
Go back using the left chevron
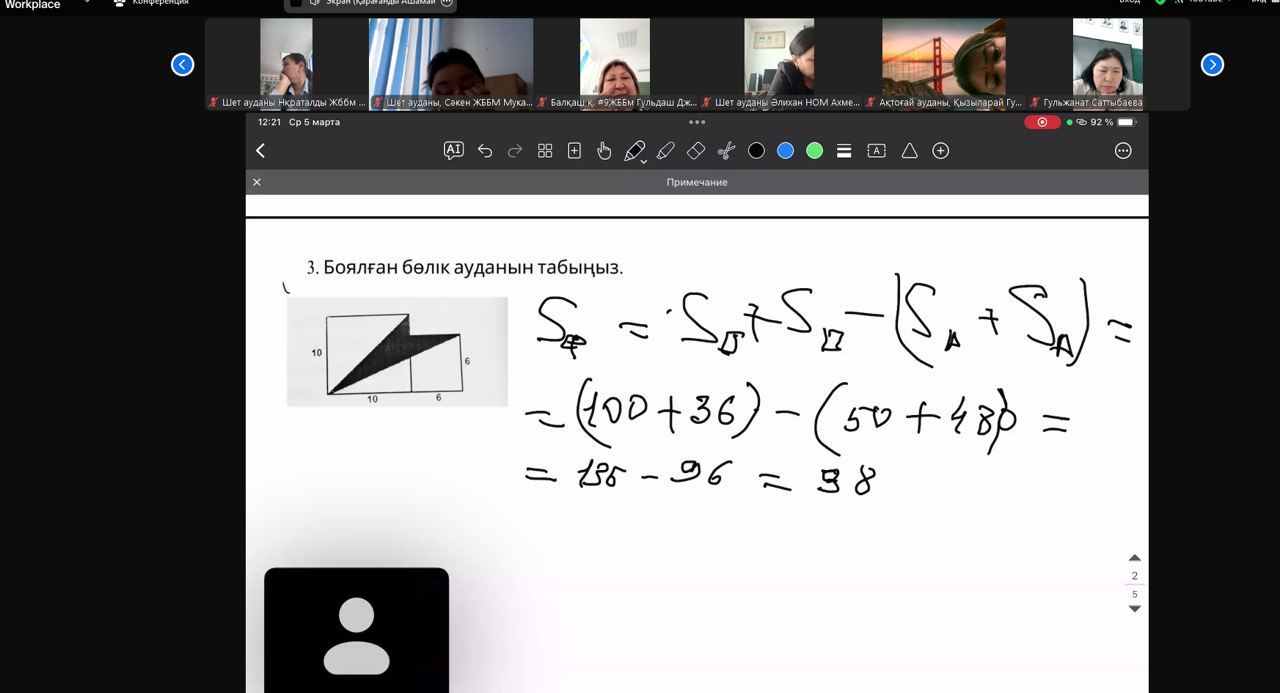pos(261,151)
